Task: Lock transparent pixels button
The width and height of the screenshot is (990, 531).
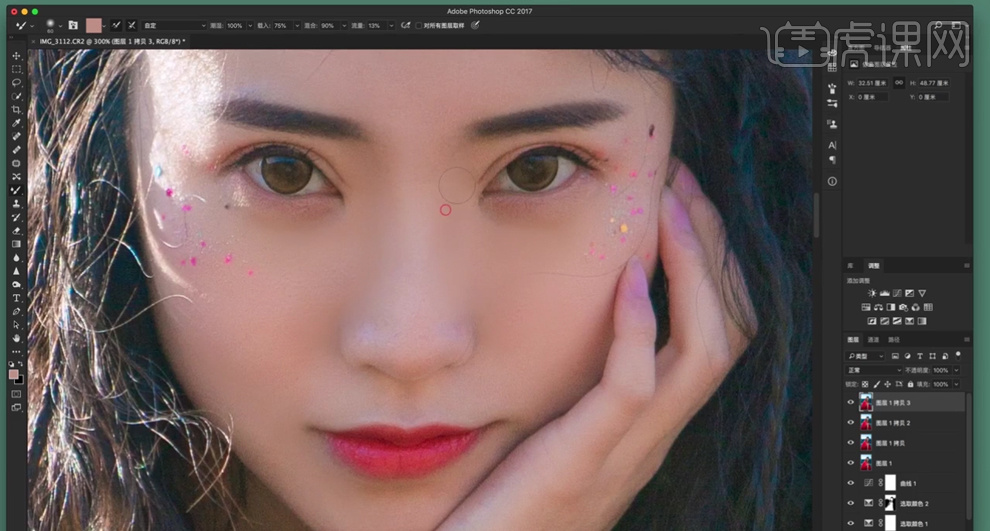Action: coord(865,385)
